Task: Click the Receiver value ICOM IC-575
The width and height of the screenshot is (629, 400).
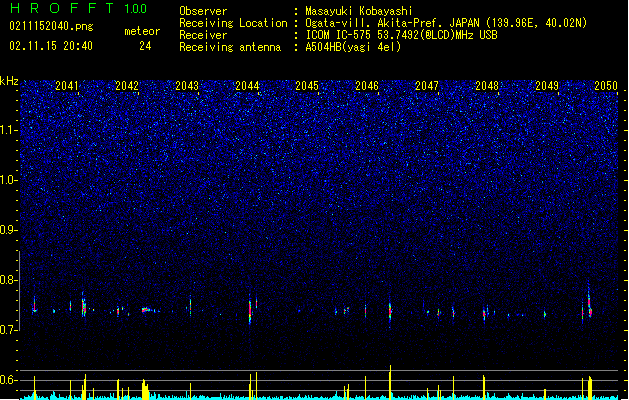Action: click(x=339, y=35)
